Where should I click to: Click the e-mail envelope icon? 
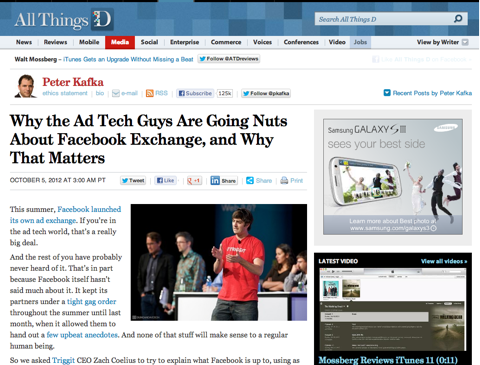pyautogui.click(x=116, y=93)
